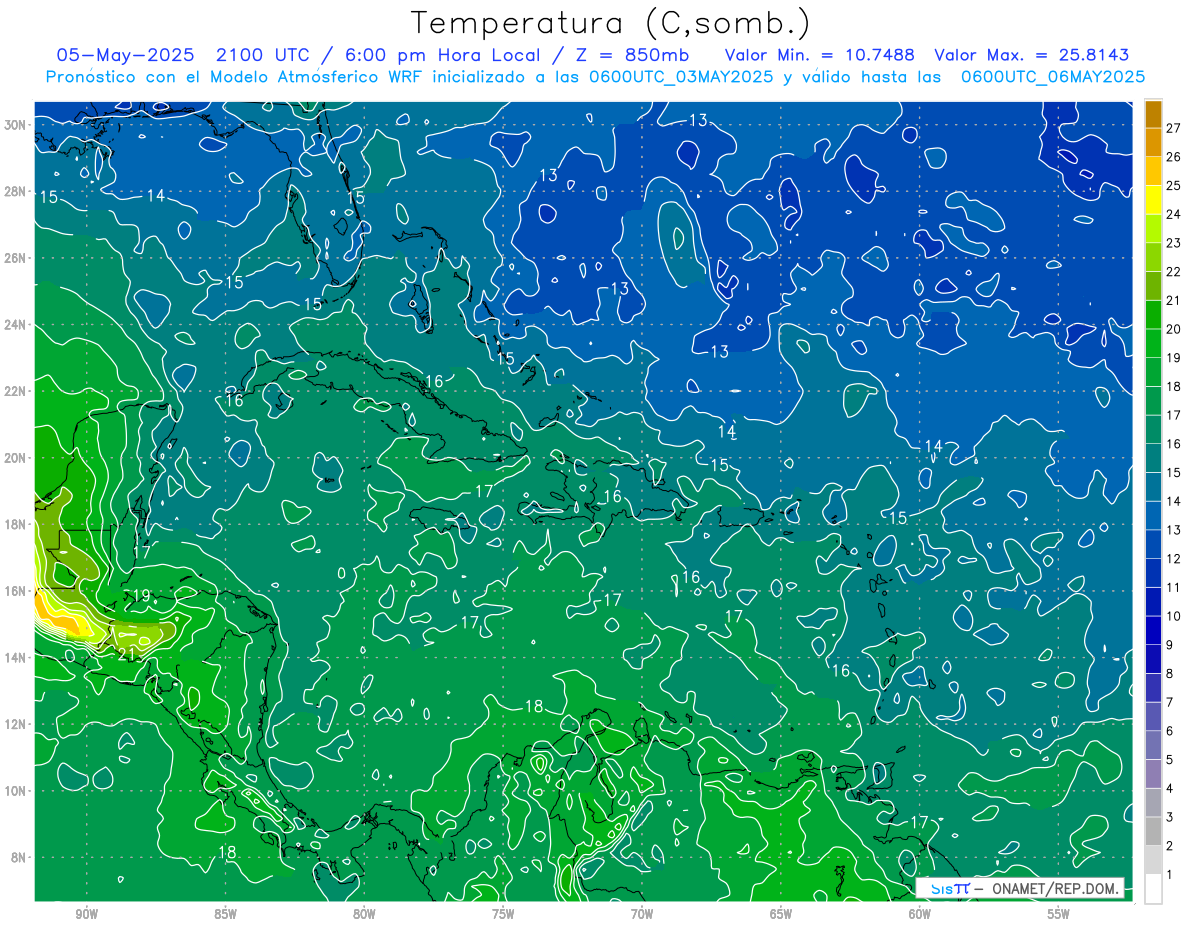Click the "1" label on the color scale
Image resolution: width=1200 pixels, height=927 pixels.
(1170, 875)
